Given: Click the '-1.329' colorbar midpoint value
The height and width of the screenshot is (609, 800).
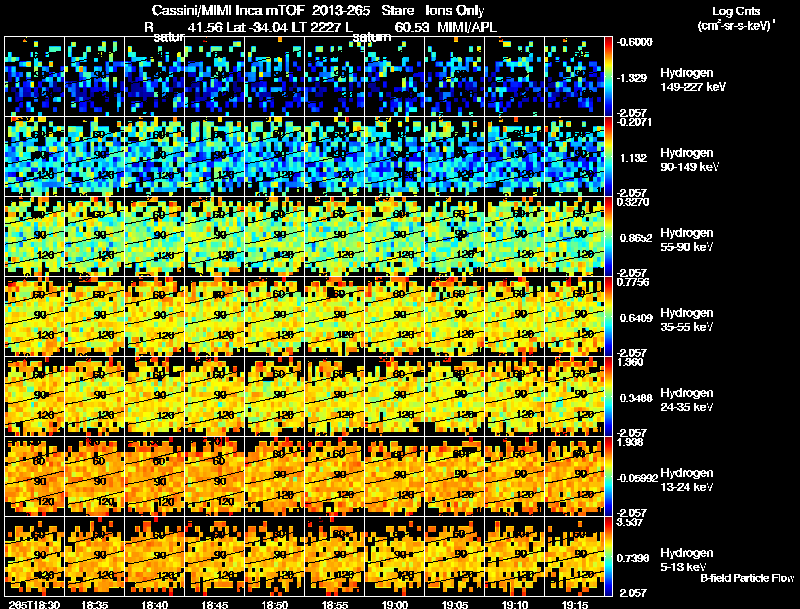Looking at the screenshot, I should click(x=632, y=78).
